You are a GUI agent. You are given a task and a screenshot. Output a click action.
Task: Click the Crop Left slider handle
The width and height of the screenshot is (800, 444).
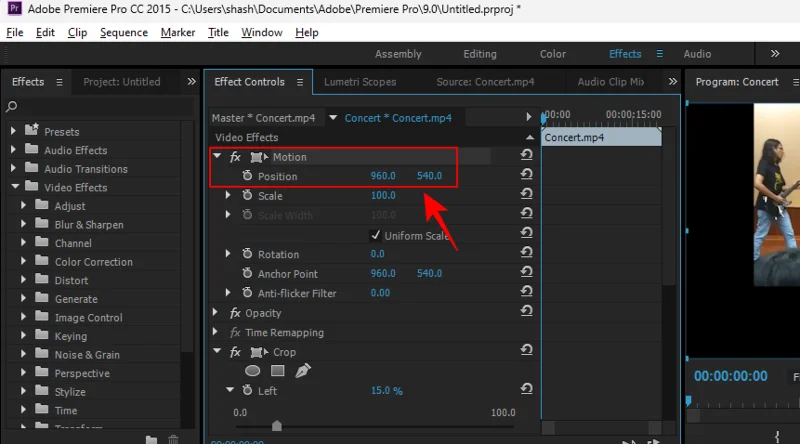pyautogui.click(x=277, y=426)
